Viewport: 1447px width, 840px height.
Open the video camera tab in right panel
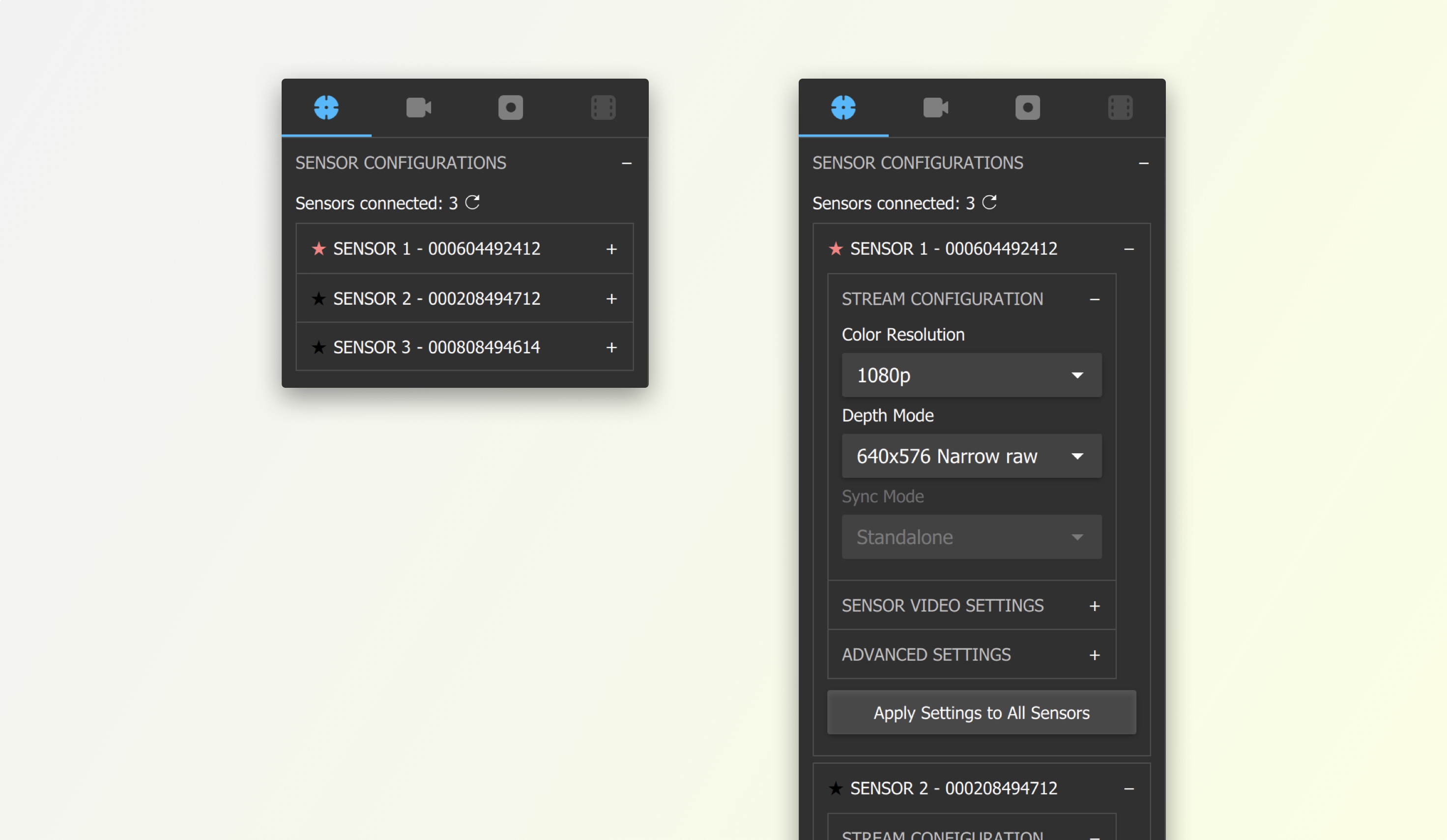pos(935,107)
